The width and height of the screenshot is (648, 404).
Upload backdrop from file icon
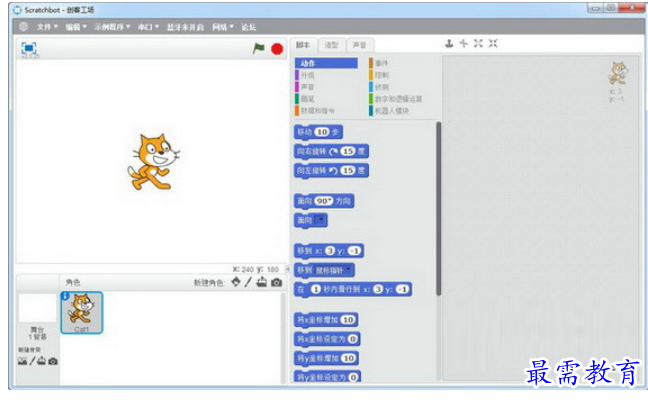pyautogui.click(x=42, y=361)
